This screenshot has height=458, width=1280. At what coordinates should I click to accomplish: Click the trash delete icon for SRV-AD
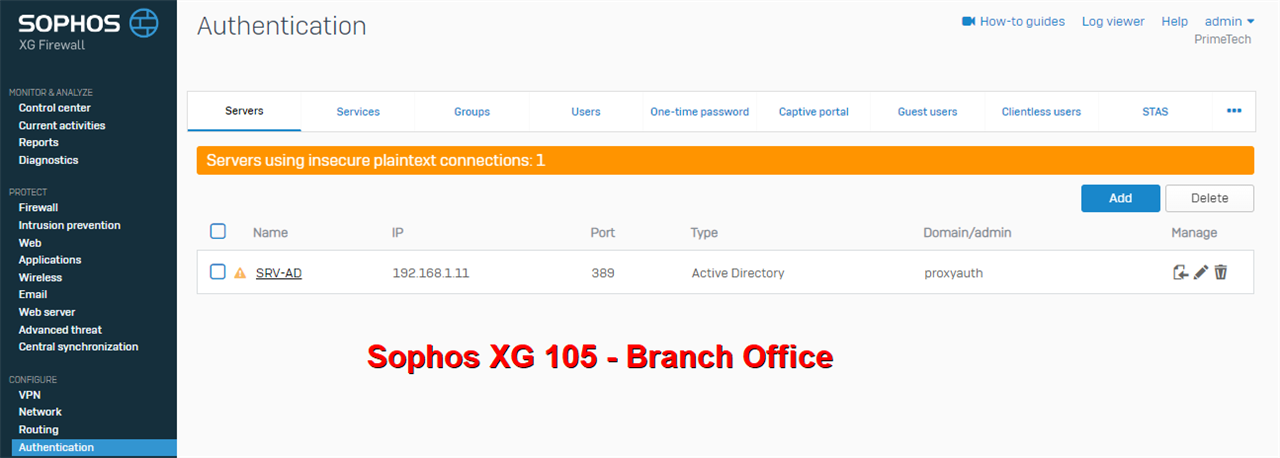[1221, 272]
